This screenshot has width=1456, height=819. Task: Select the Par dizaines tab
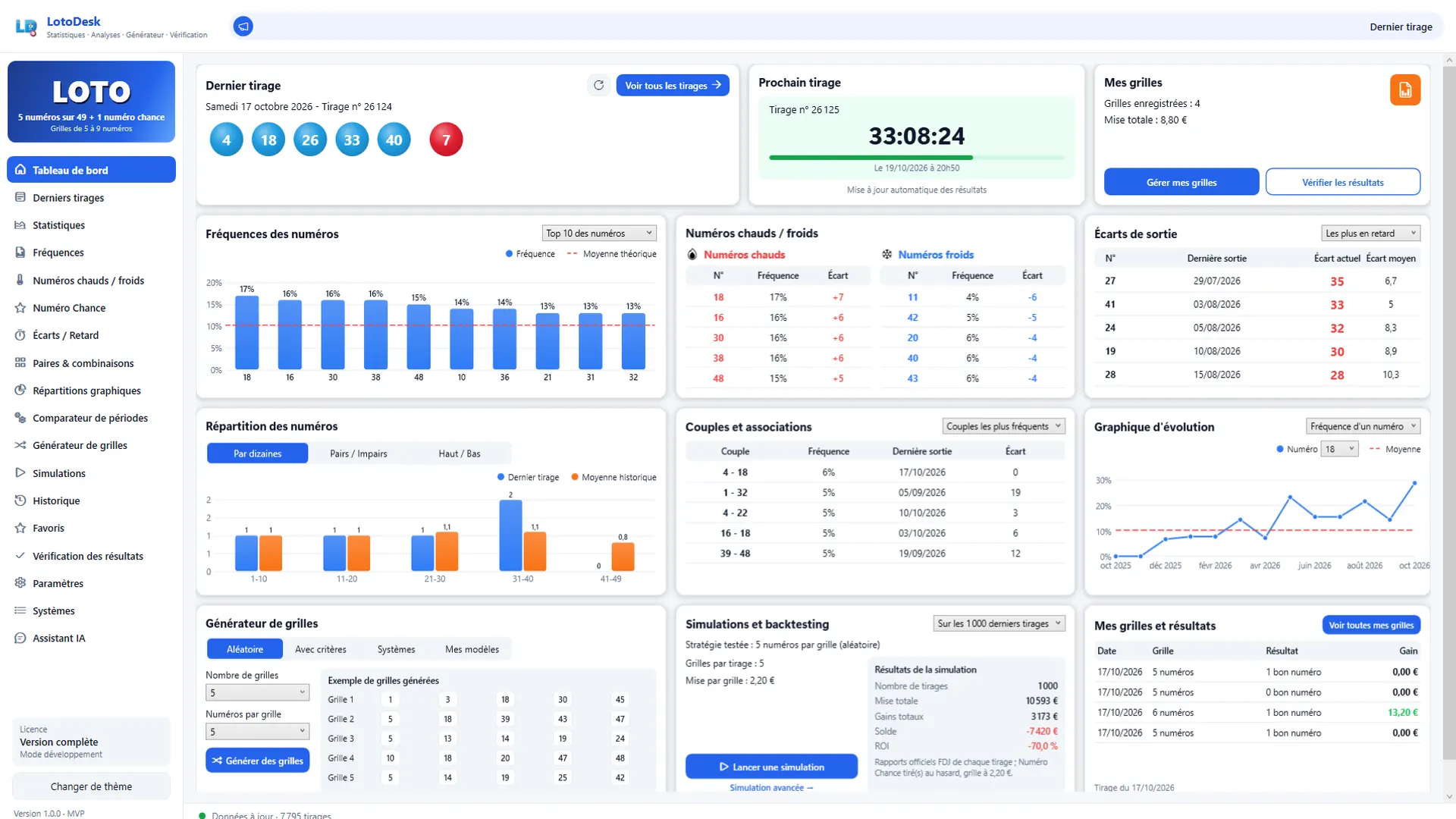(258, 454)
